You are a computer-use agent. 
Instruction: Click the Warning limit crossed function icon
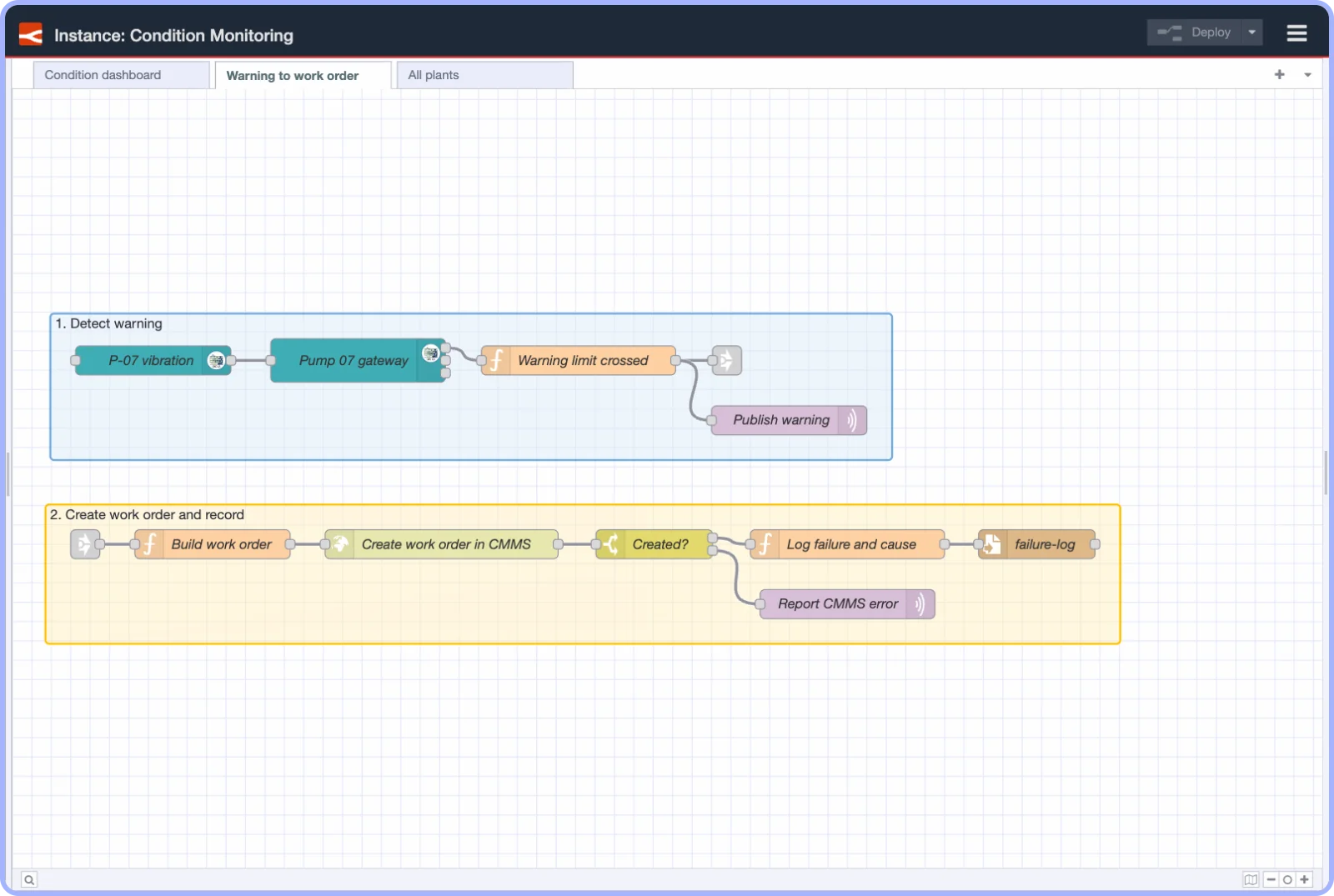[496, 361]
